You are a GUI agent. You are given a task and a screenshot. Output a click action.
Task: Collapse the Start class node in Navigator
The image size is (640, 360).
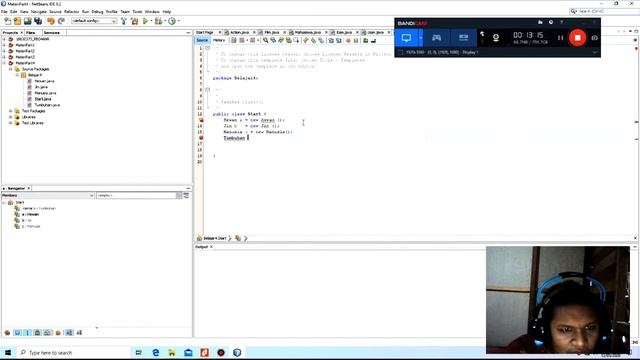click(x=4, y=202)
